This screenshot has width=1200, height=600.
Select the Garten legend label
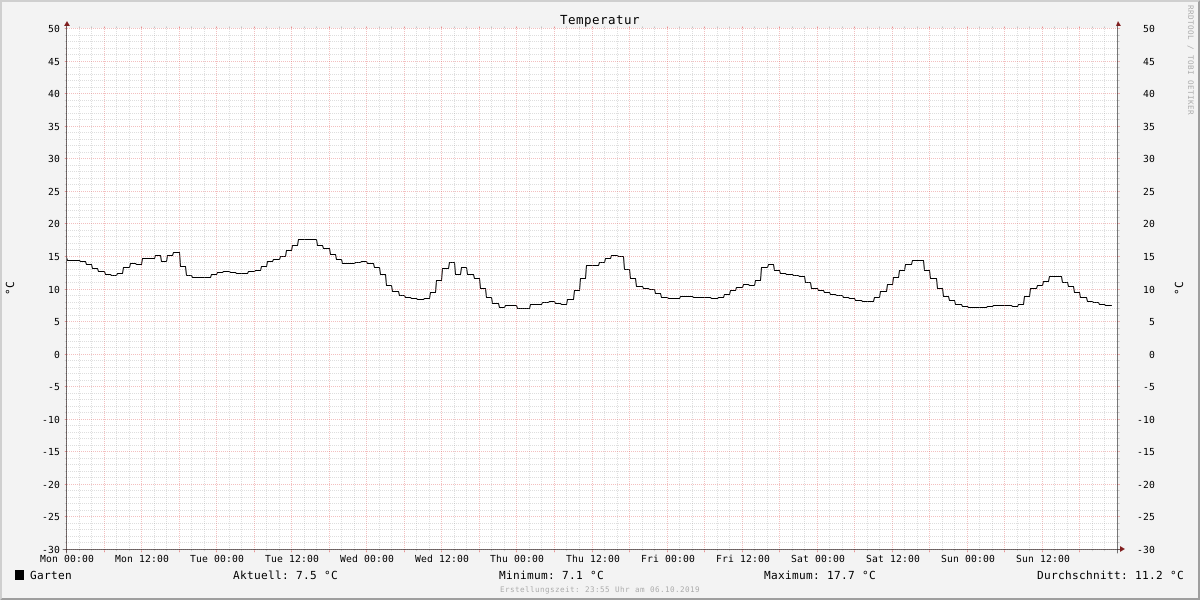click(x=51, y=575)
